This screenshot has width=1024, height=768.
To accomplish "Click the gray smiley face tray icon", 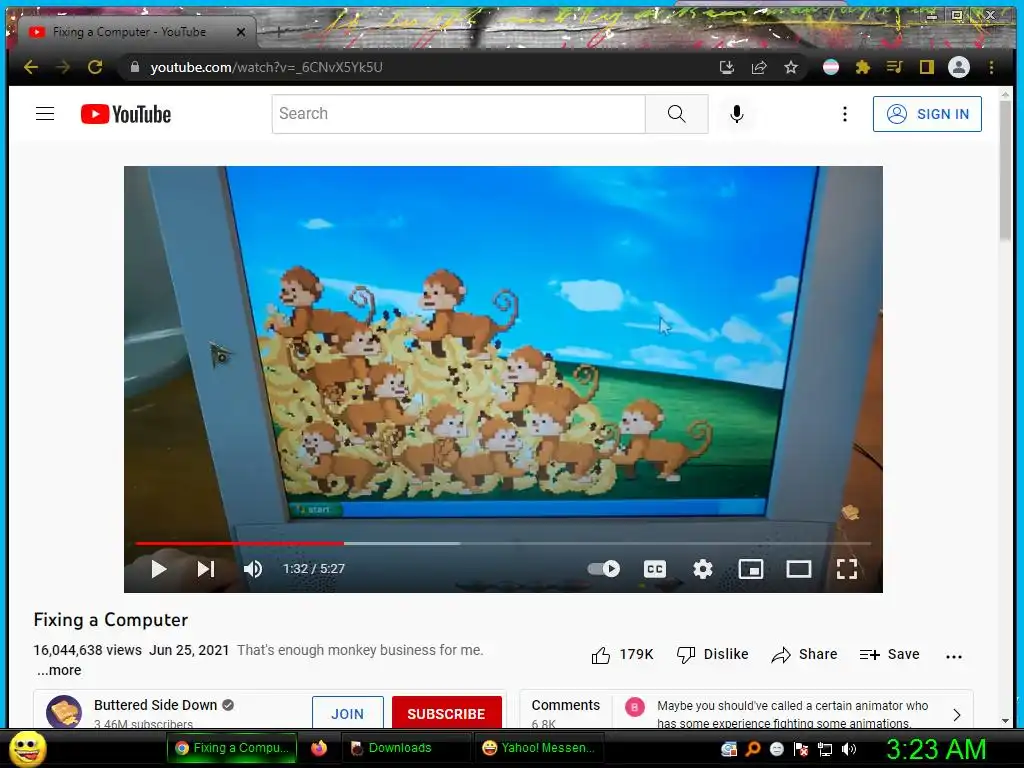I will tap(776, 749).
